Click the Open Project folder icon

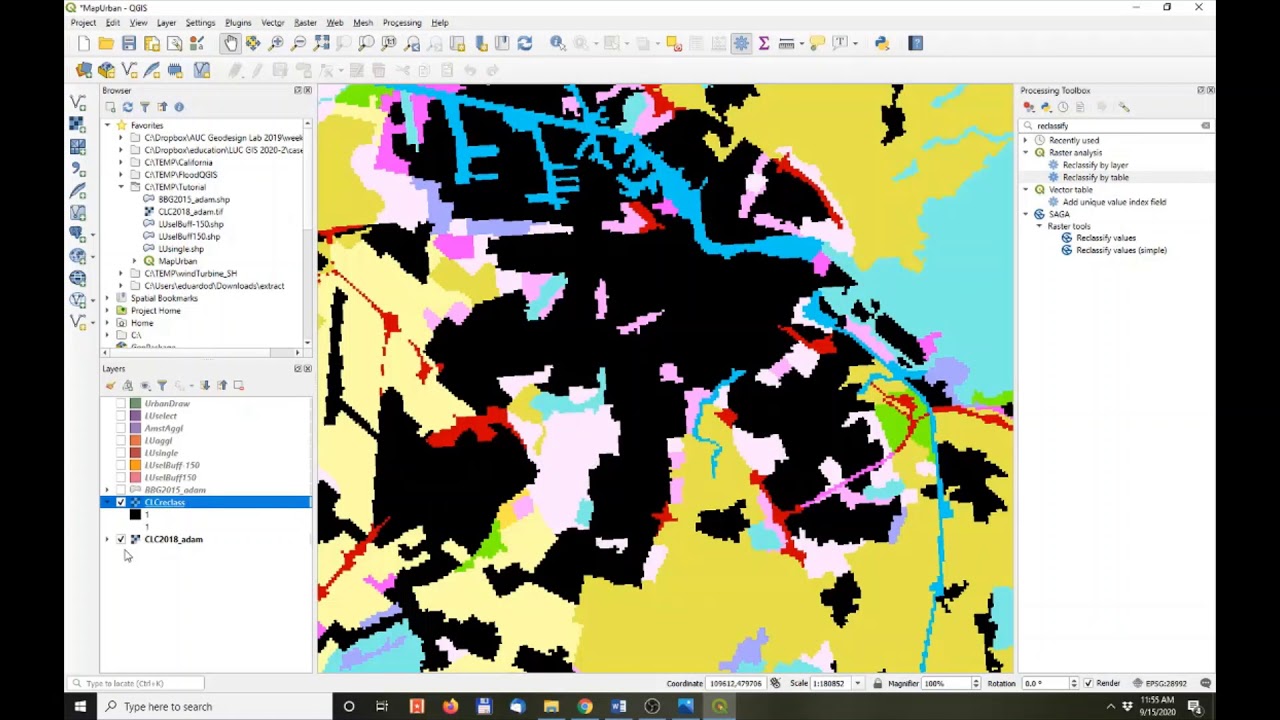106,43
